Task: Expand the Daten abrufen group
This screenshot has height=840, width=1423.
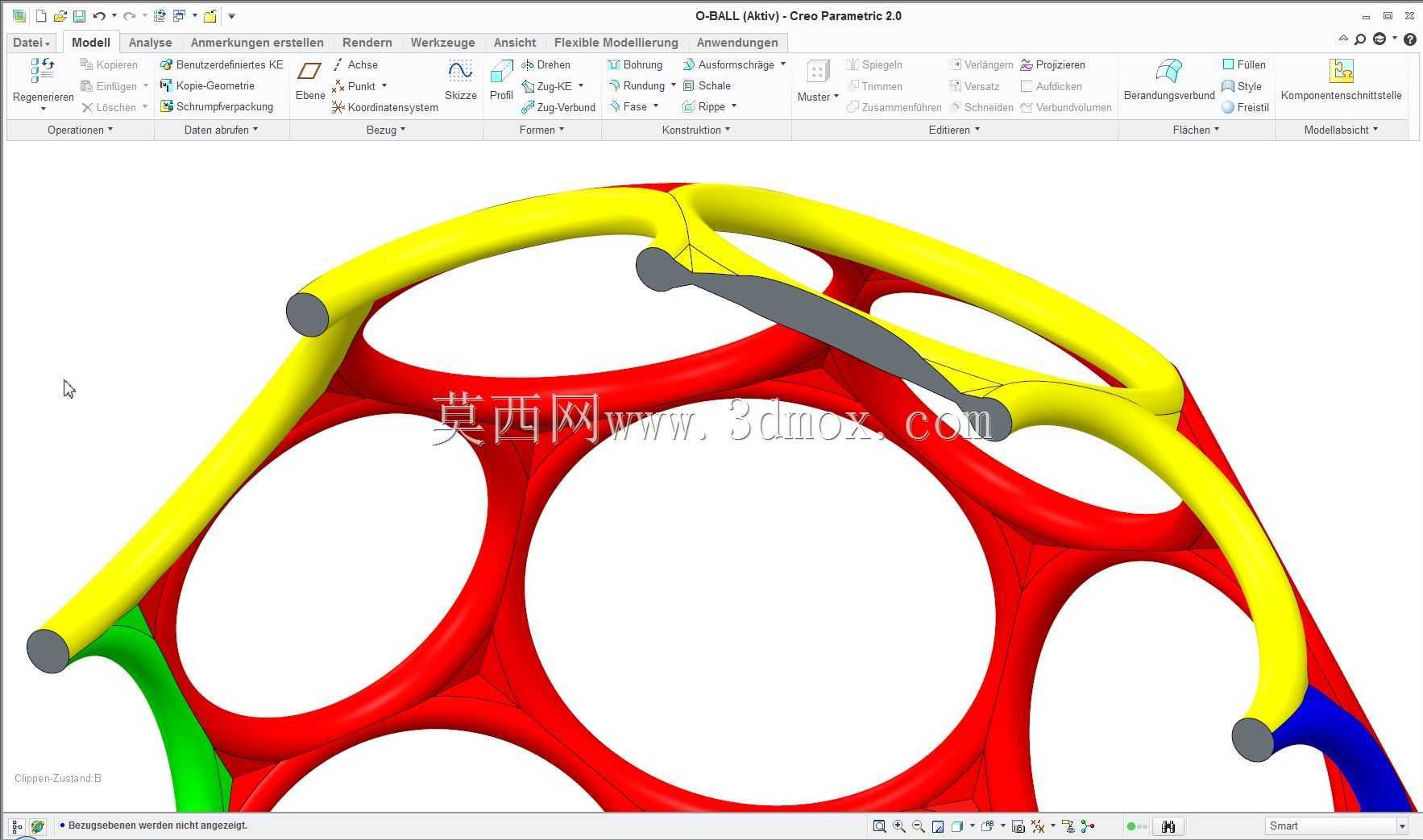Action: [x=221, y=130]
